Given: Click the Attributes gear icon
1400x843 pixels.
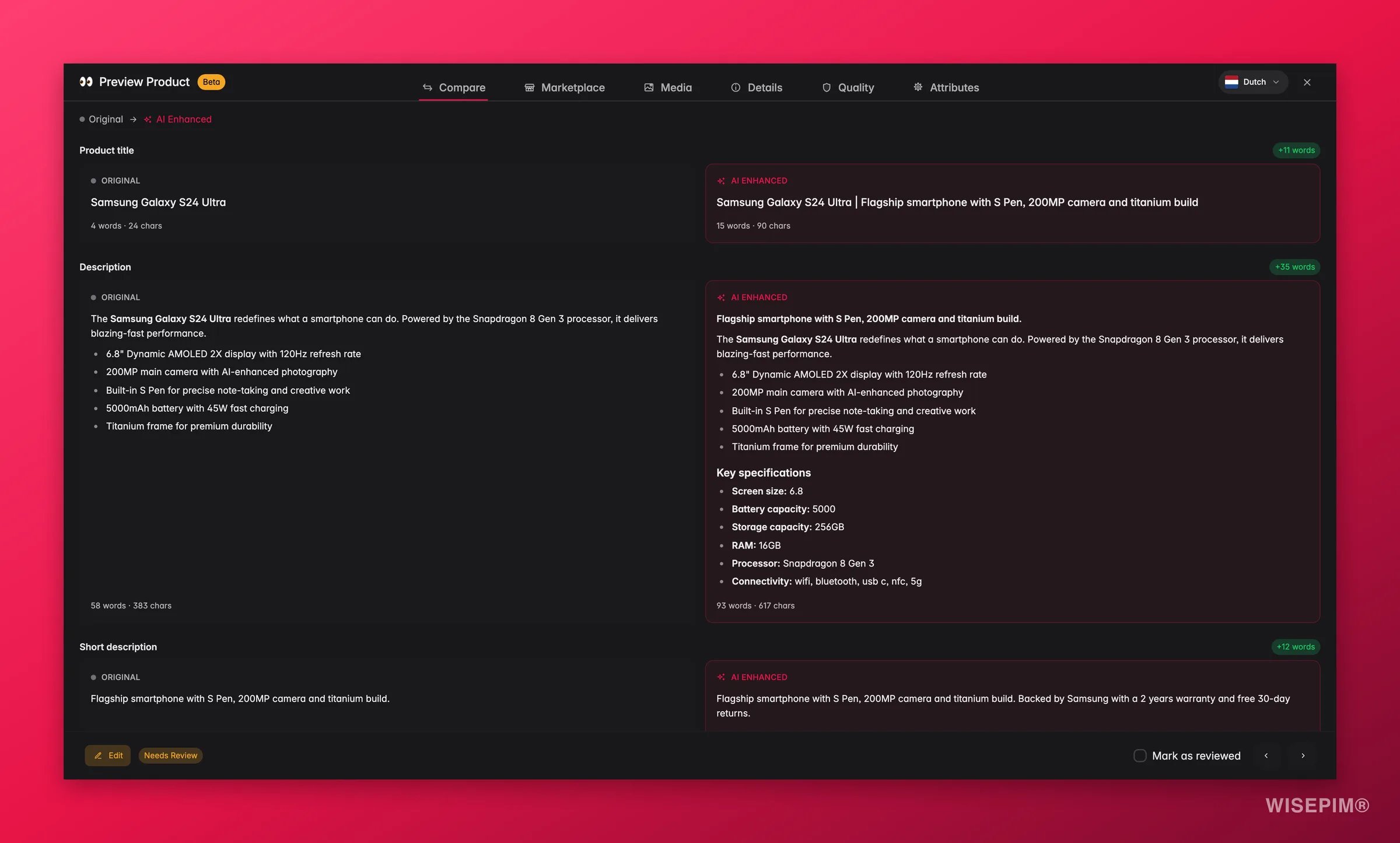Looking at the screenshot, I should (x=918, y=87).
